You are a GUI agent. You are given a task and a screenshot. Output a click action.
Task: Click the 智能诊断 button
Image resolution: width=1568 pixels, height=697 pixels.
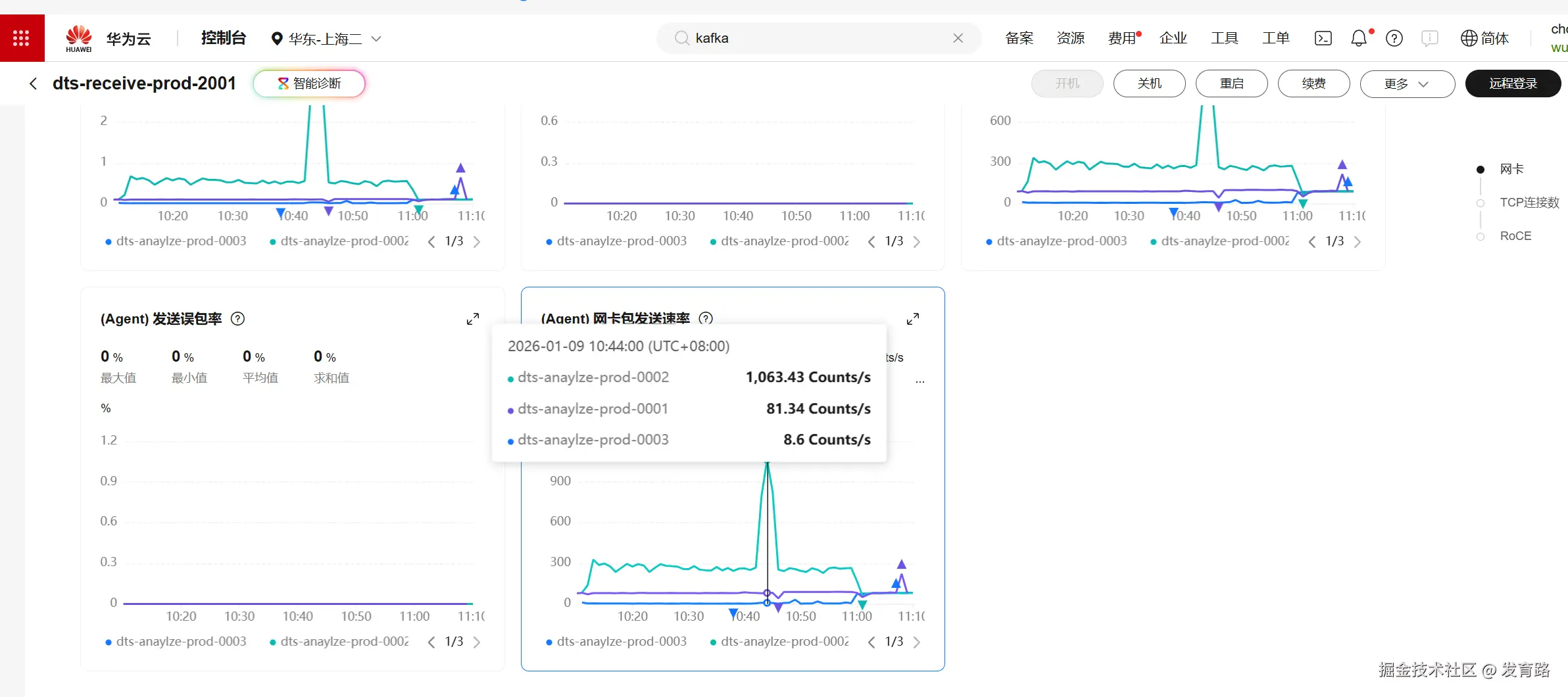(309, 84)
